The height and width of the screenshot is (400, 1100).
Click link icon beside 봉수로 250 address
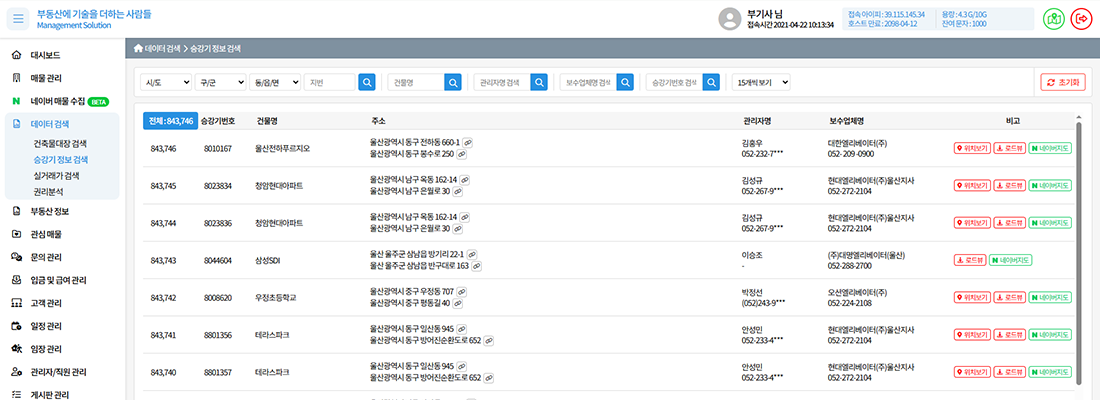point(462,154)
